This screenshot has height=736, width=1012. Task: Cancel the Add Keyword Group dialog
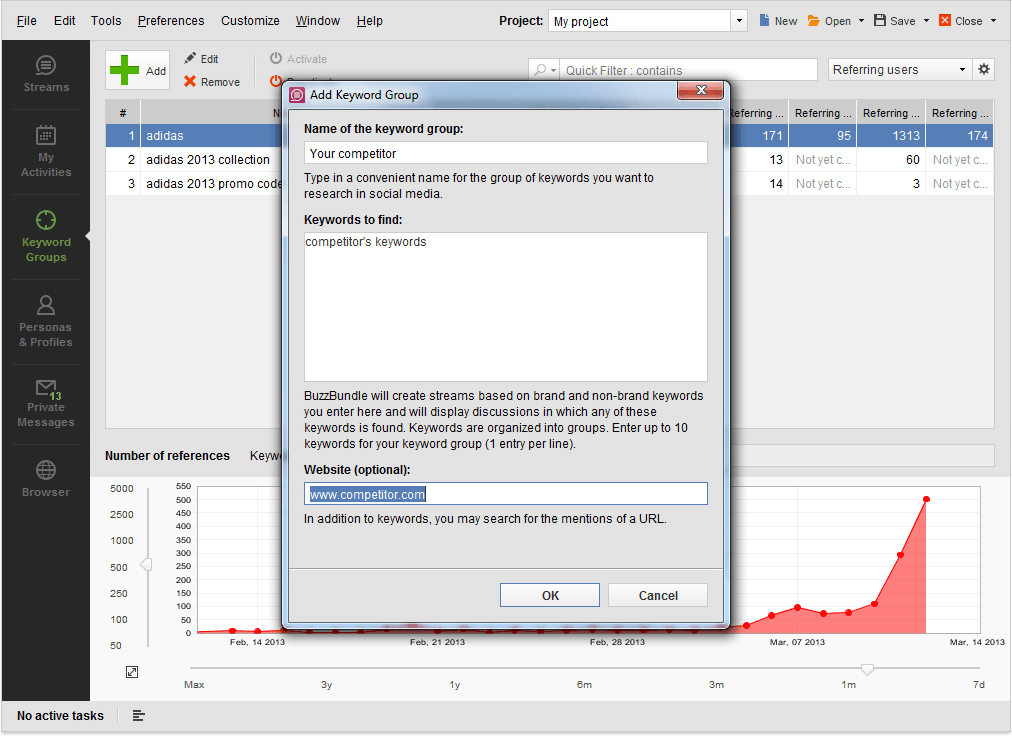(x=657, y=594)
